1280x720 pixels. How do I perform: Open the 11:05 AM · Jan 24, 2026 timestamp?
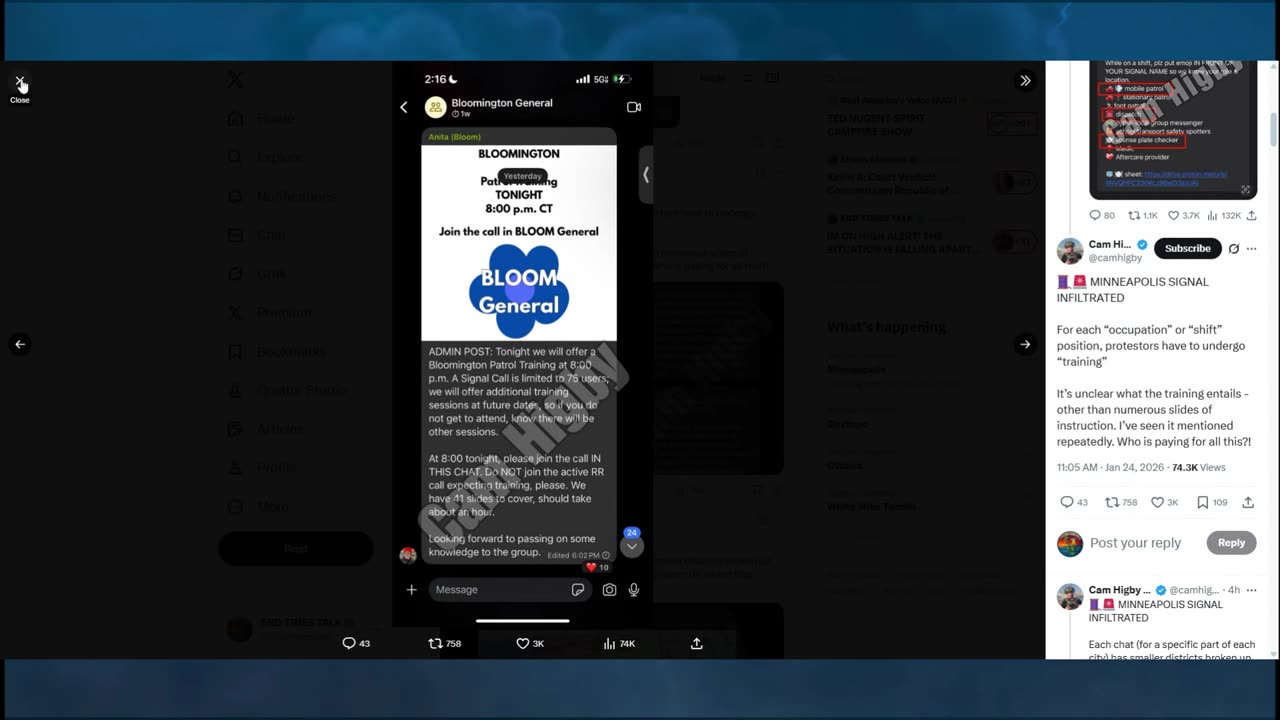(1111, 467)
